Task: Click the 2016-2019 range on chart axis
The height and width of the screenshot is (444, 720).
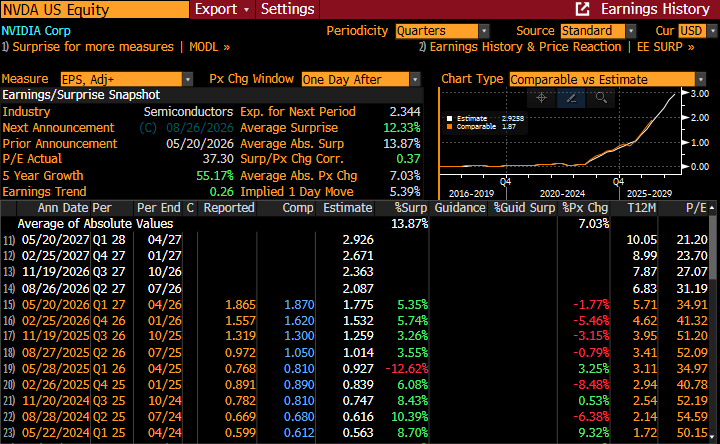Action: (x=471, y=194)
